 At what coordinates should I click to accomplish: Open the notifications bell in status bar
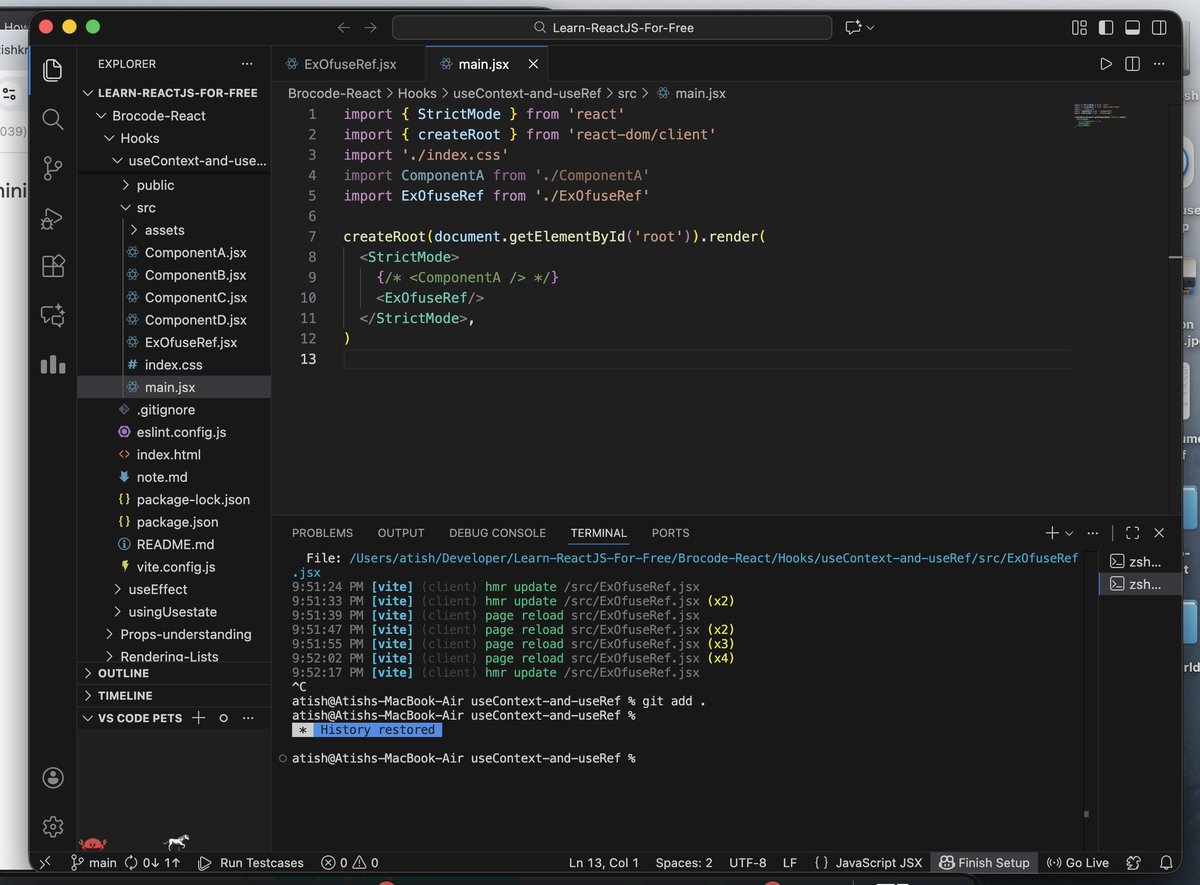point(1166,862)
